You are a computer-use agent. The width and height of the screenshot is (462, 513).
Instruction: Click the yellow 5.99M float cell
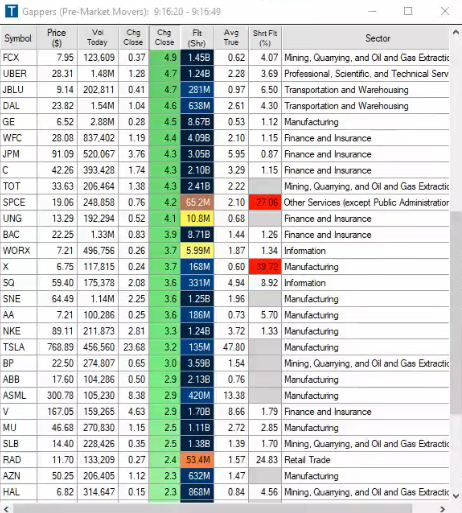pyautogui.click(x=197, y=250)
